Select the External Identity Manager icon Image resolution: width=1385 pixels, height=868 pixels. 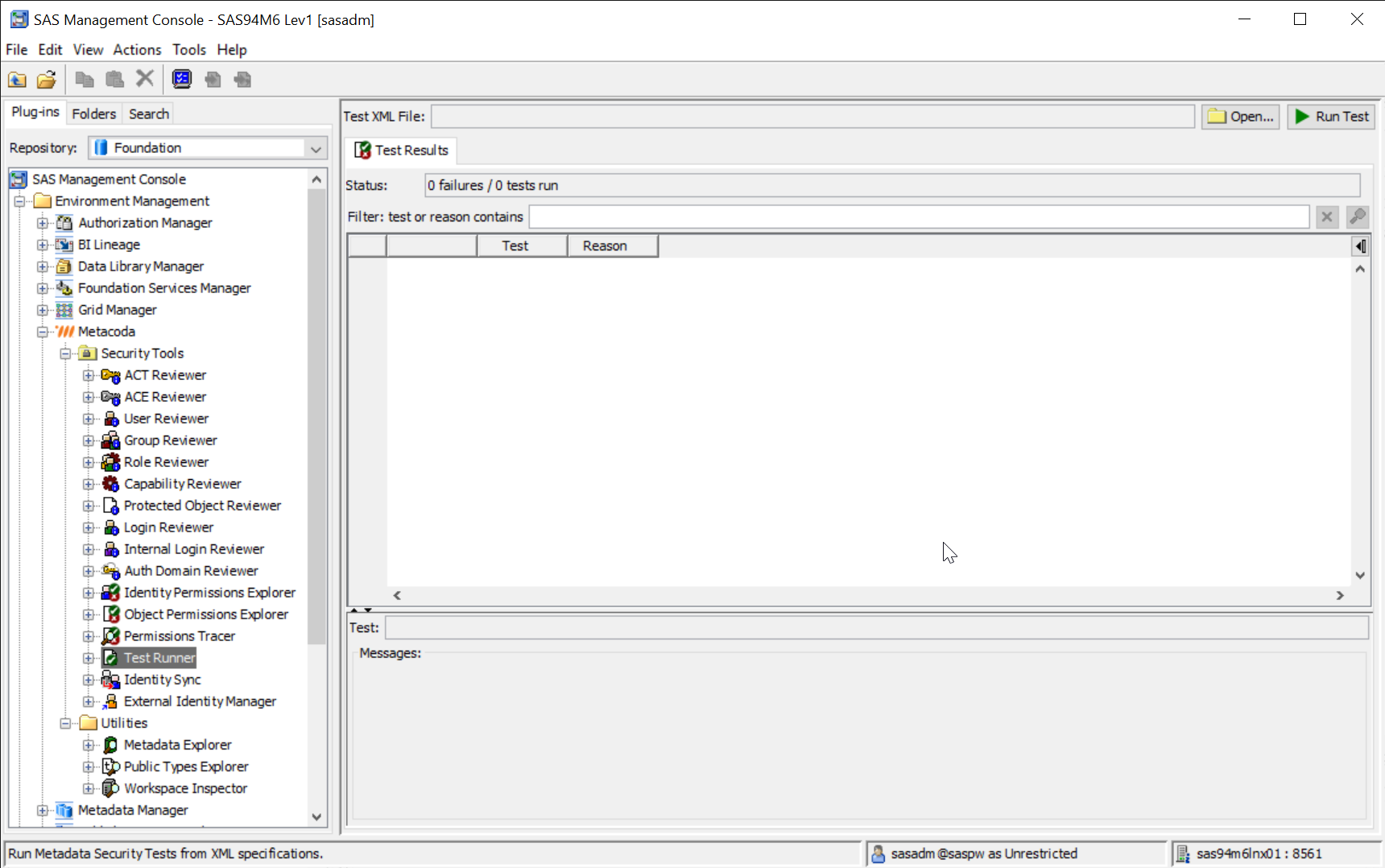pos(110,701)
